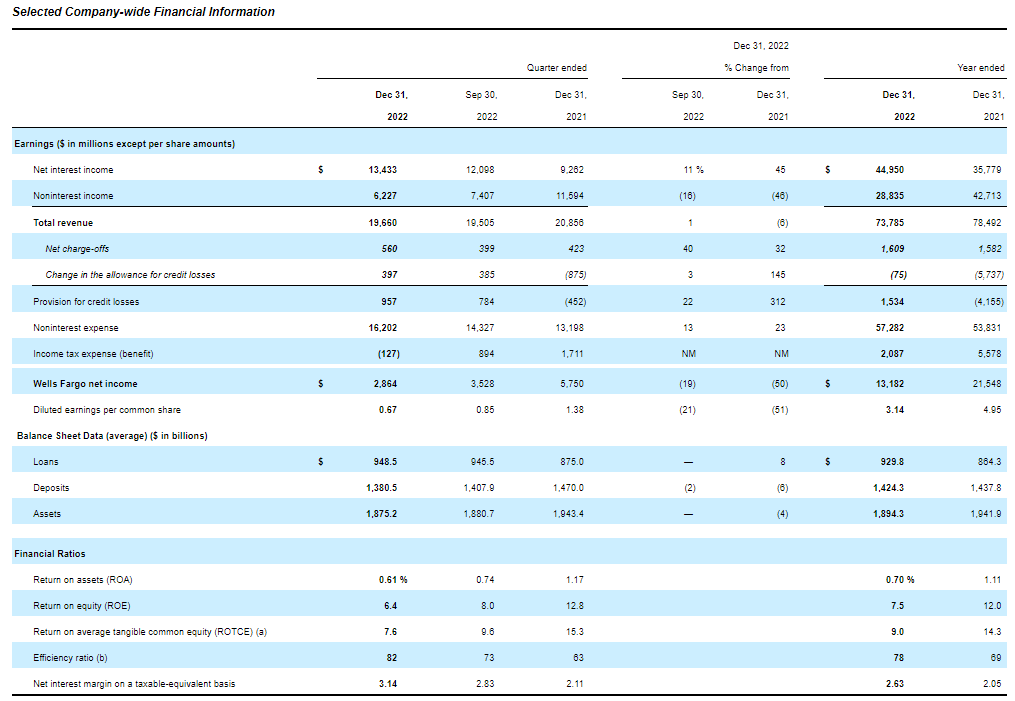Click full-year total revenue 78,492

[x=987, y=223]
